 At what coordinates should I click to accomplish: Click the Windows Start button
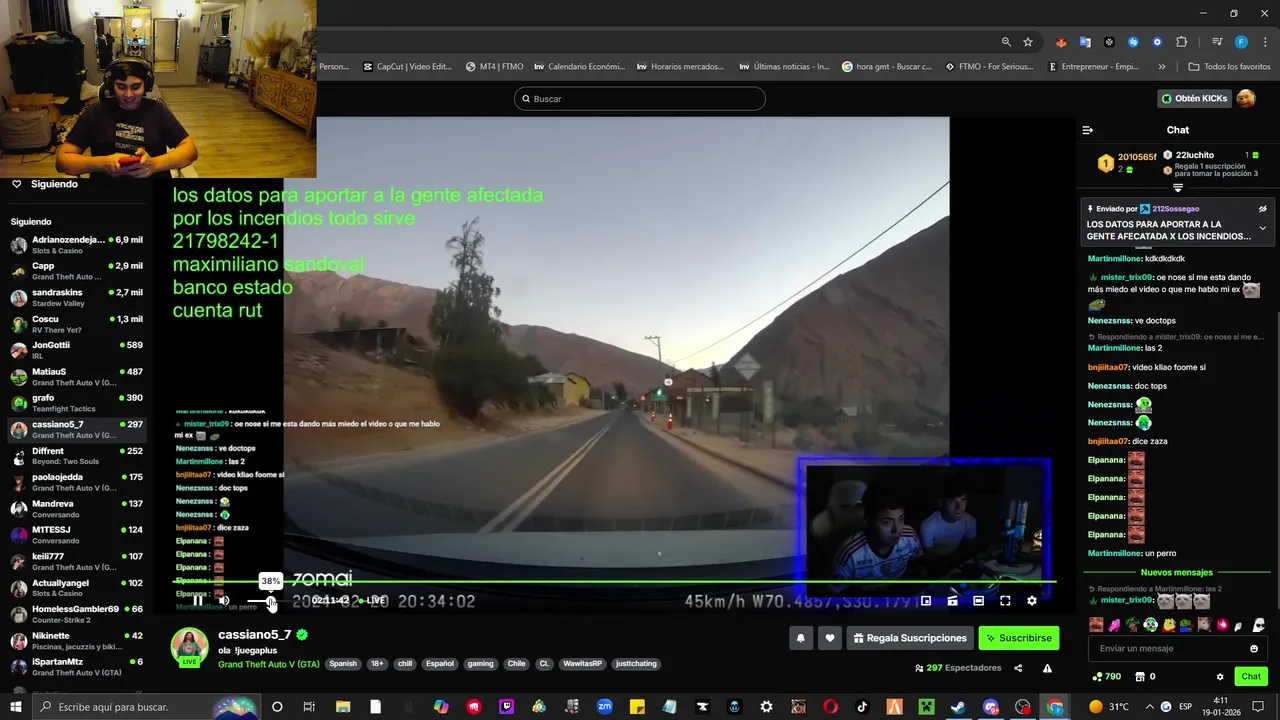[x=16, y=707]
